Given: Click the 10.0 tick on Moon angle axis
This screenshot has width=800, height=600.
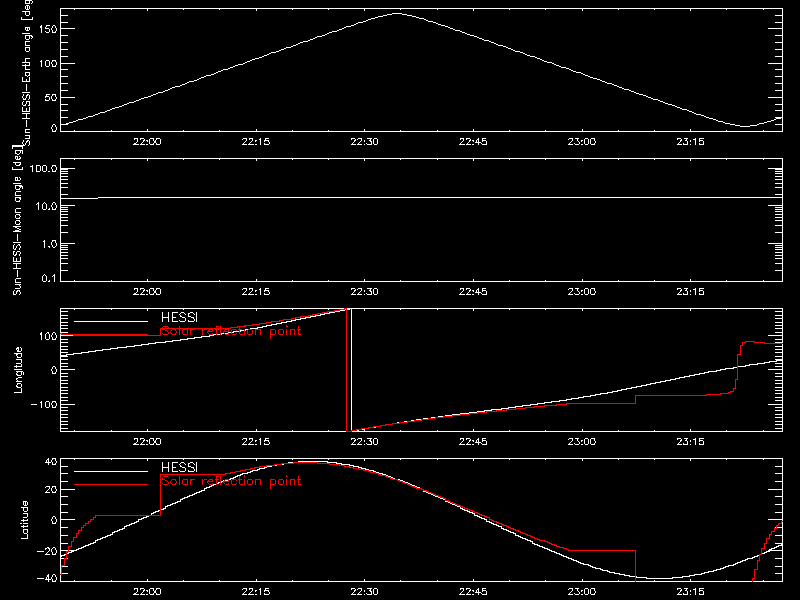Looking at the screenshot, I should [x=46, y=207].
